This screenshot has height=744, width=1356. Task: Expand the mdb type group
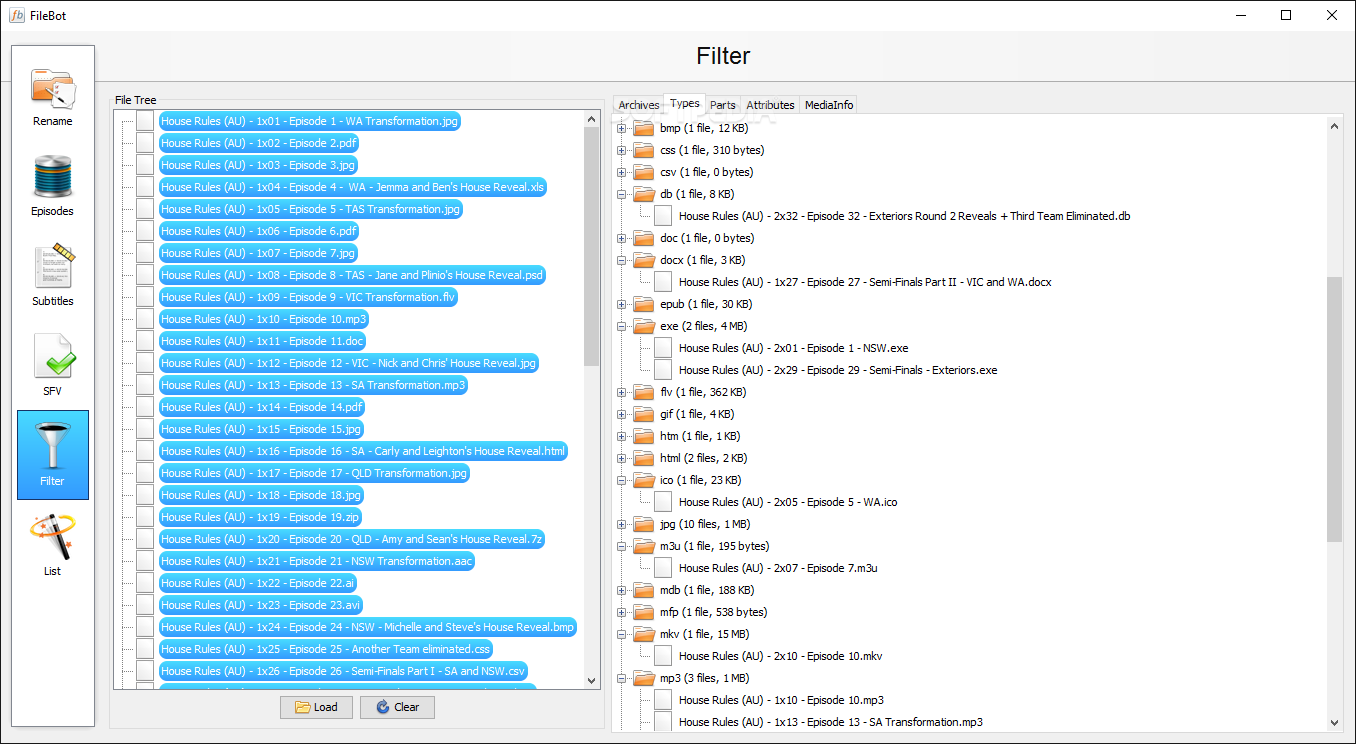pyautogui.click(x=621, y=590)
